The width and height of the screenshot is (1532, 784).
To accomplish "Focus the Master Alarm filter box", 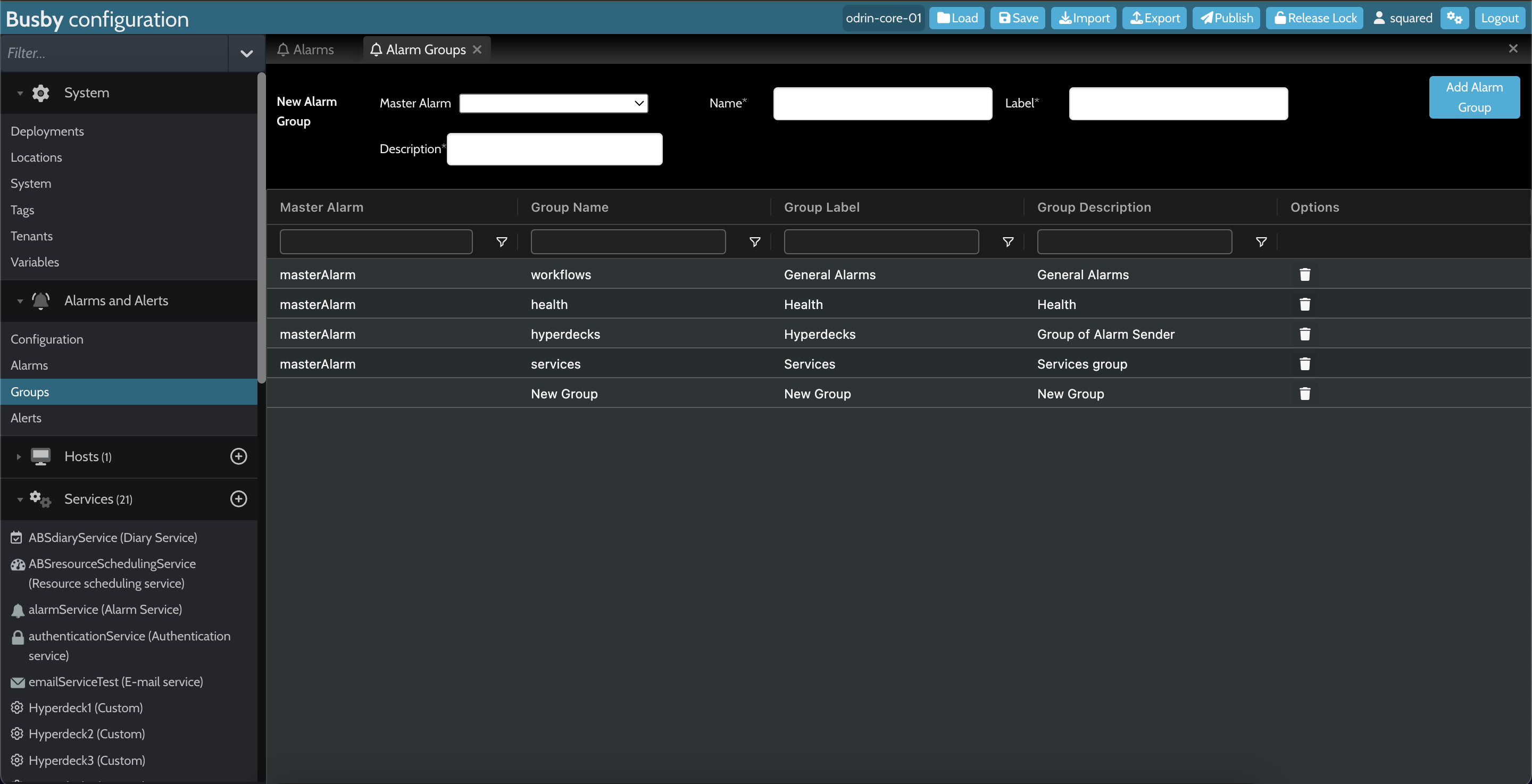I will [x=376, y=241].
